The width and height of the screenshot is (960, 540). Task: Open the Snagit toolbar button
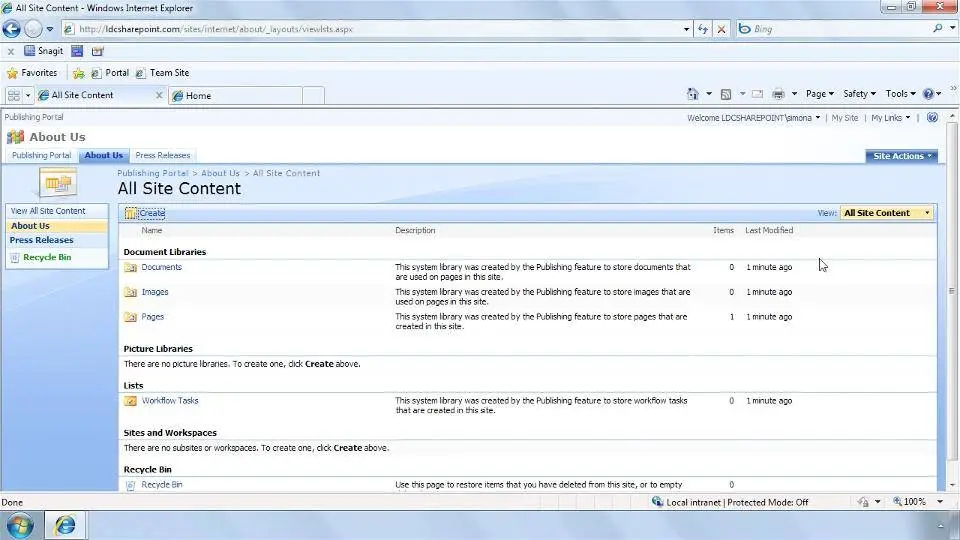click(44, 51)
